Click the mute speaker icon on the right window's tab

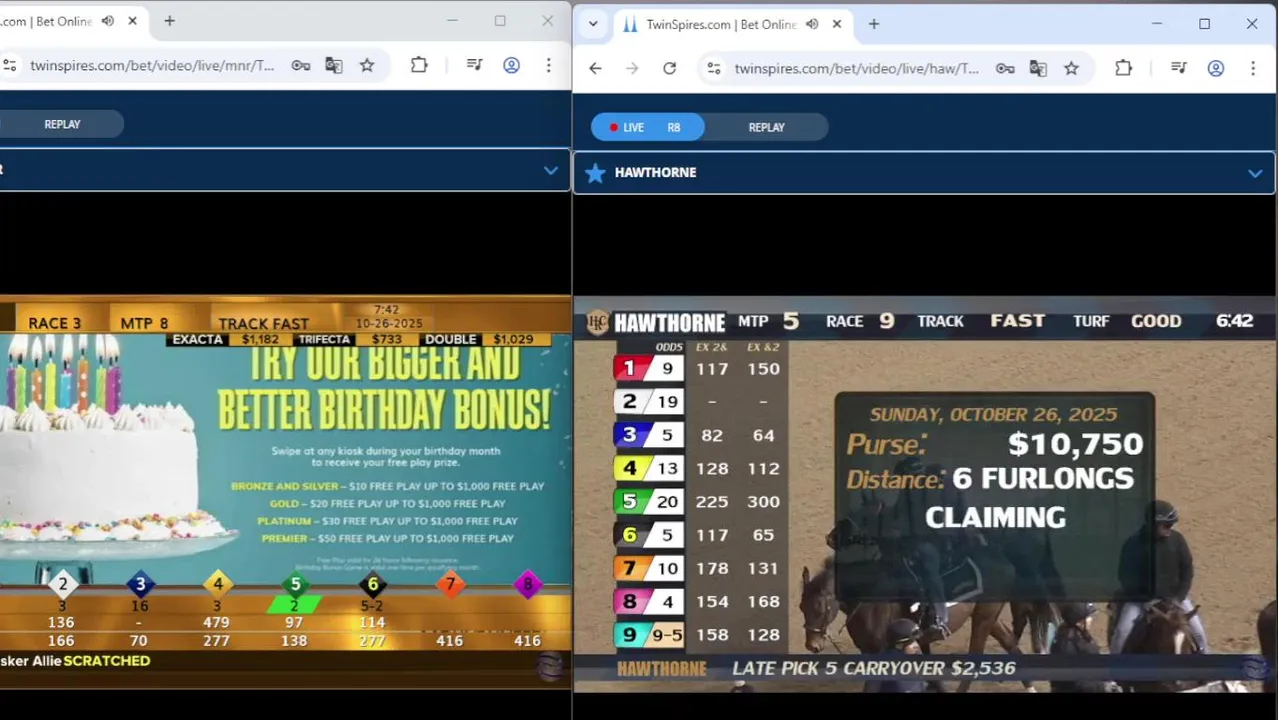point(812,24)
